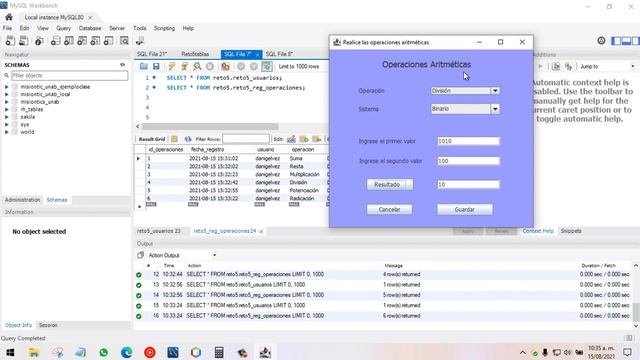Toggle stop-on-error script icon
The height and width of the screenshot is (360, 640).
tap(225, 66)
